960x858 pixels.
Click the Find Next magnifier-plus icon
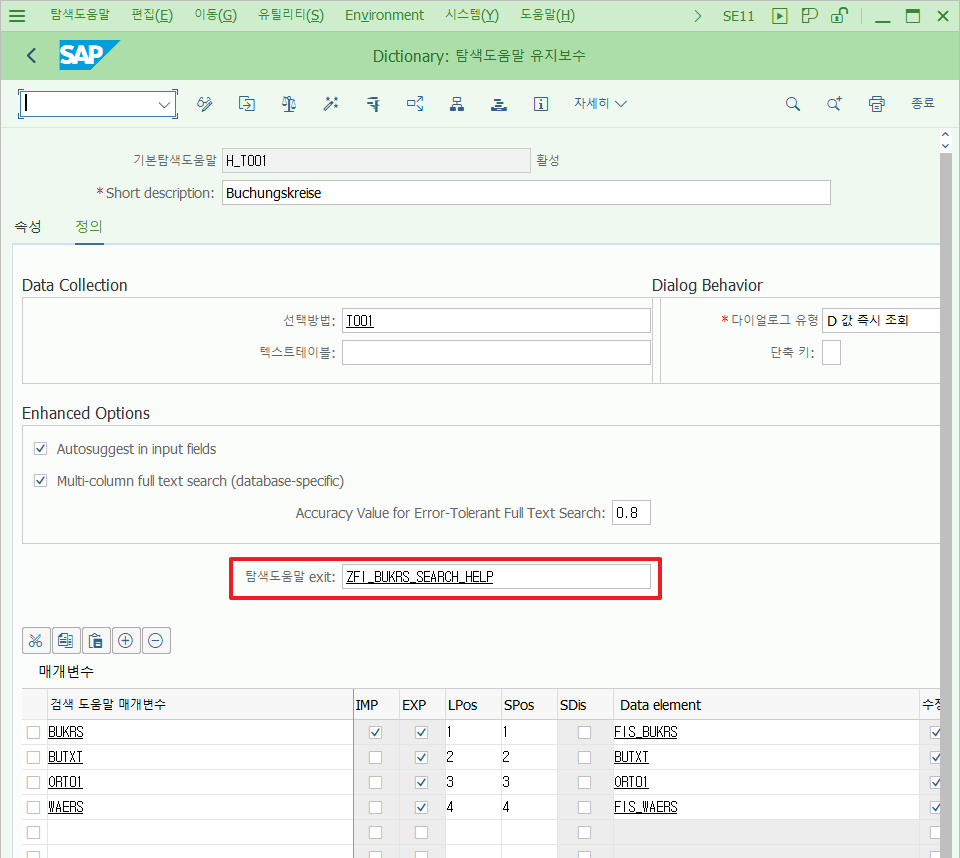(834, 103)
